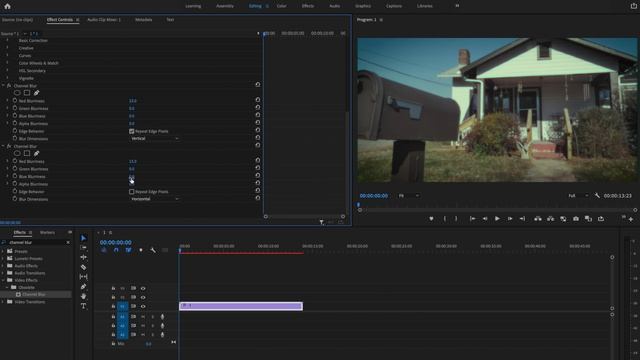Add Marker in Program Monitor

click(431, 219)
